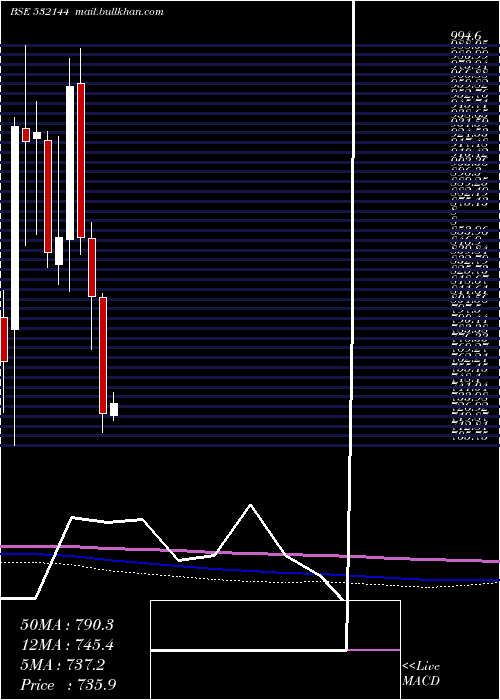Click the 994.6 top price label

[x=466, y=36]
